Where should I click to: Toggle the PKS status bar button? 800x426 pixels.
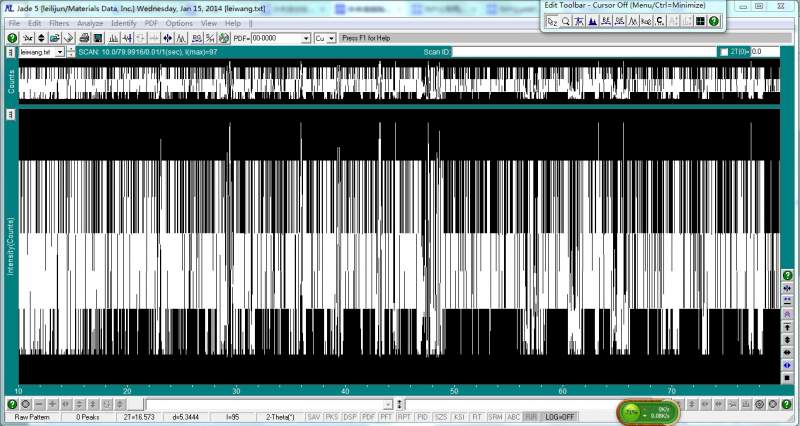point(332,417)
